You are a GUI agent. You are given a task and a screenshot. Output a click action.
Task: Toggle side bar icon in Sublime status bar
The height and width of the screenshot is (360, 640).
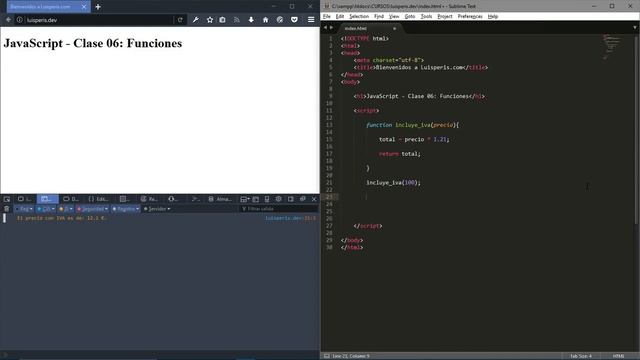click(327, 356)
